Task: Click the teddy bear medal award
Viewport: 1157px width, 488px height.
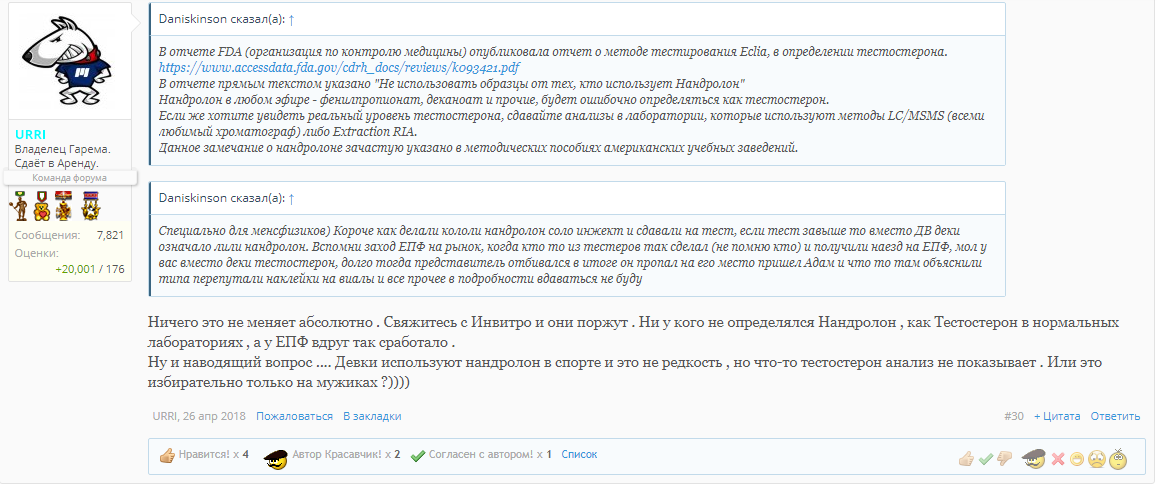Action: click(x=41, y=206)
